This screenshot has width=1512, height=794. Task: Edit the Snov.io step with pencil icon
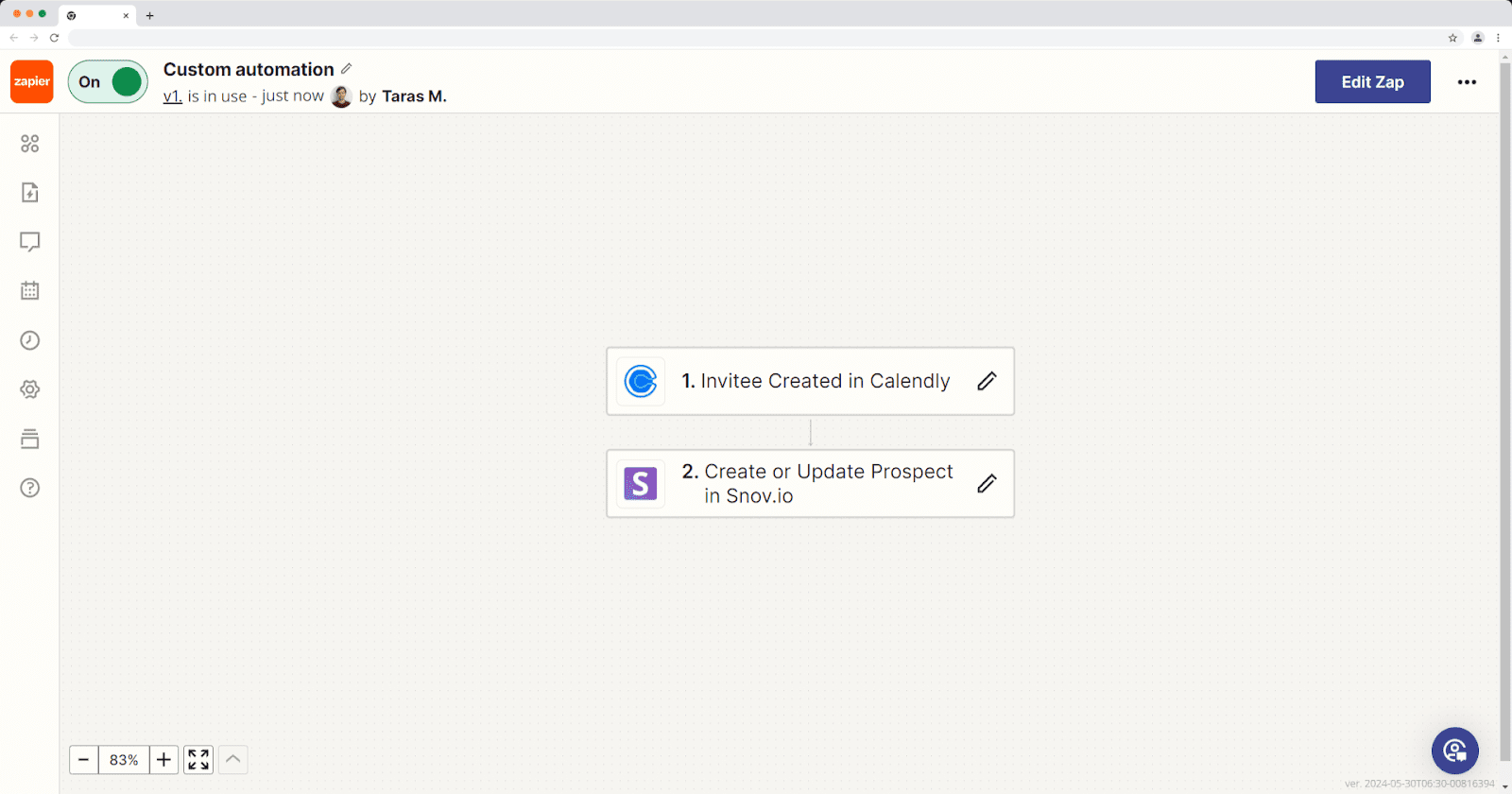click(x=987, y=484)
